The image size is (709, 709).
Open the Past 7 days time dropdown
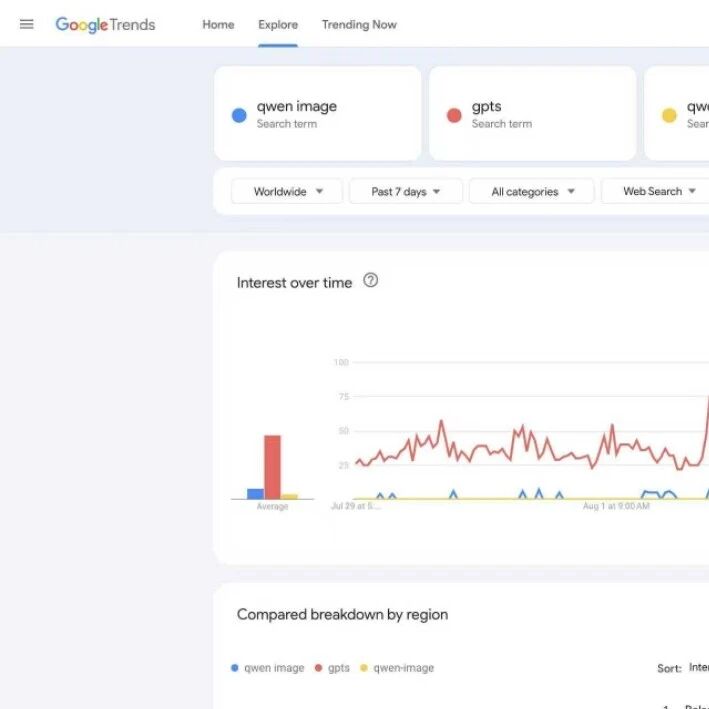click(406, 191)
